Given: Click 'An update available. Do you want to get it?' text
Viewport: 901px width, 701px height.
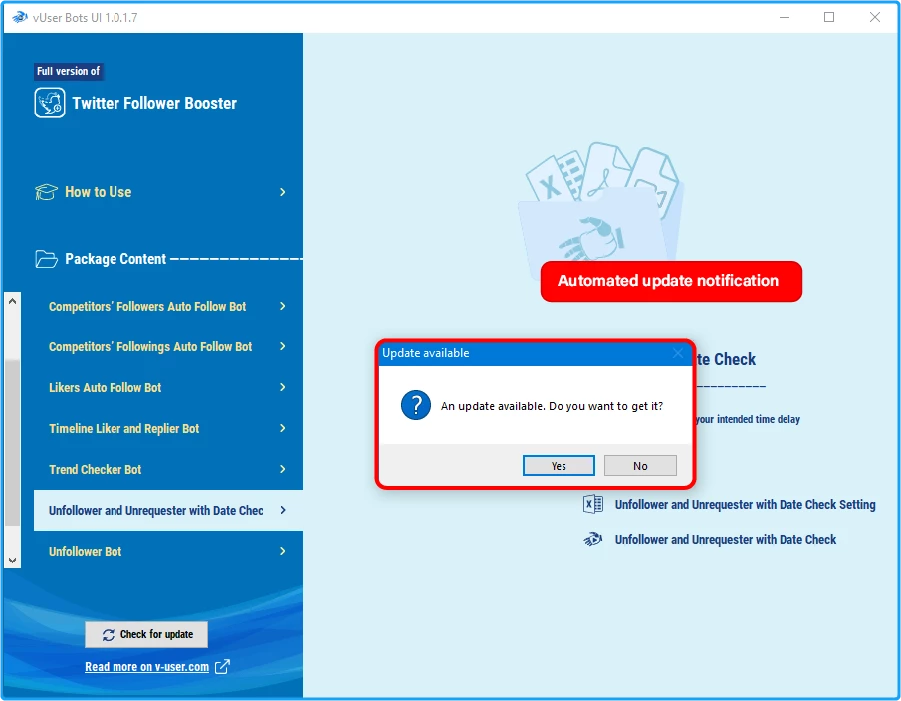Looking at the screenshot, I should point(552,406).
